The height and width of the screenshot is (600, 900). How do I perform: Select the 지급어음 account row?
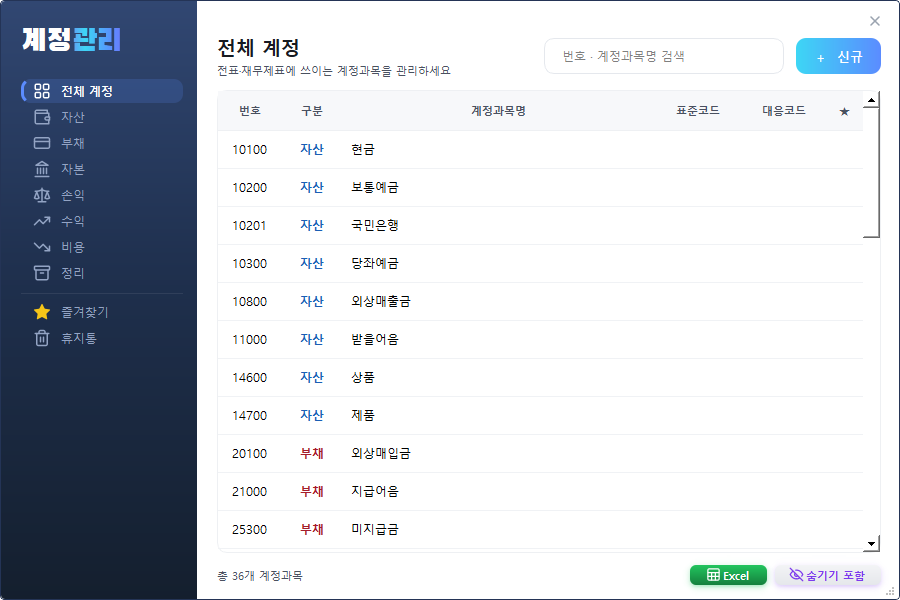(540, 491)
